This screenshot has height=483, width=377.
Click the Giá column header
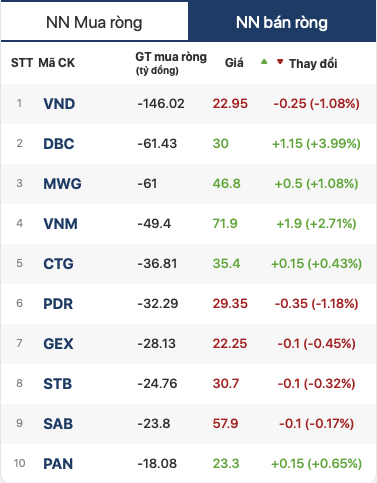point(234,63)
